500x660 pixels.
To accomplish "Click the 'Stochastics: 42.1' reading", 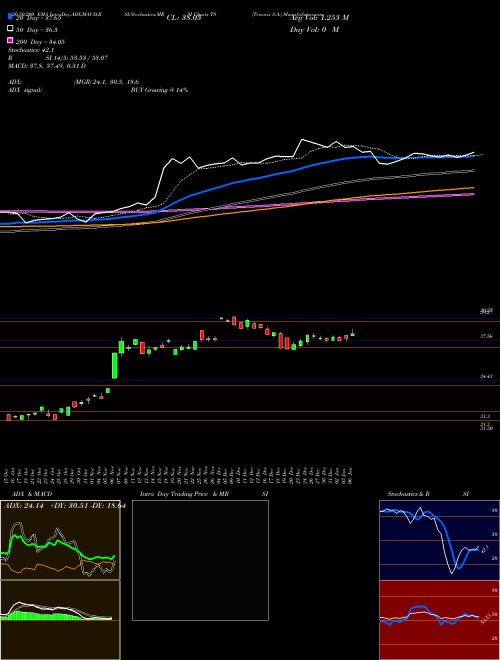I will click(31, 50).
